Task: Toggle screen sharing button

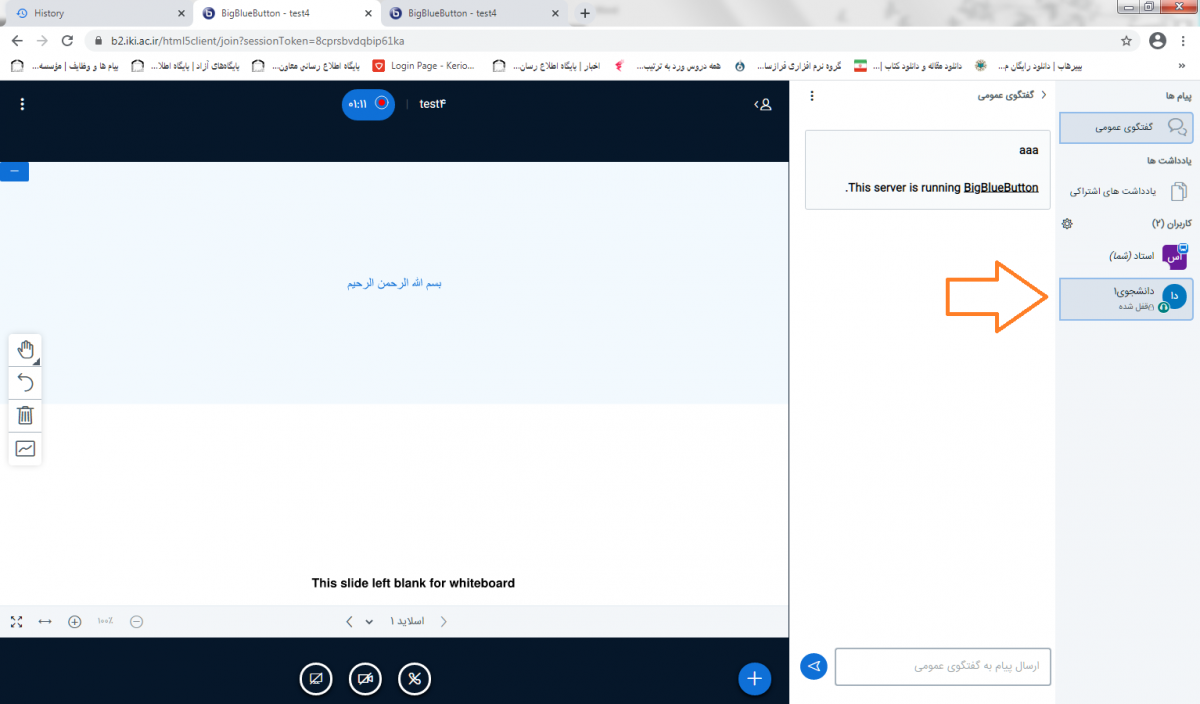Action: 316,679
